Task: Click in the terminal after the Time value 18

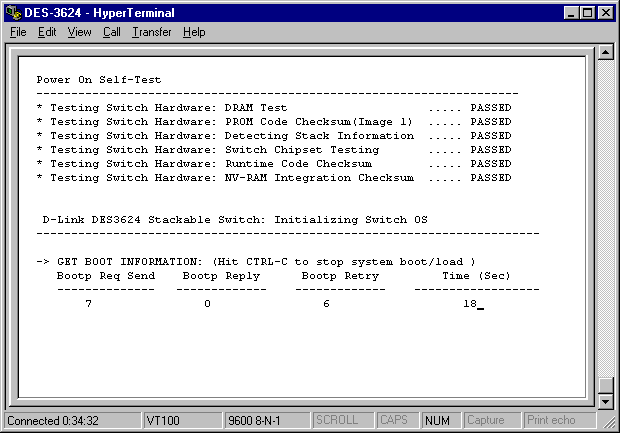Action: click(481, 304)
